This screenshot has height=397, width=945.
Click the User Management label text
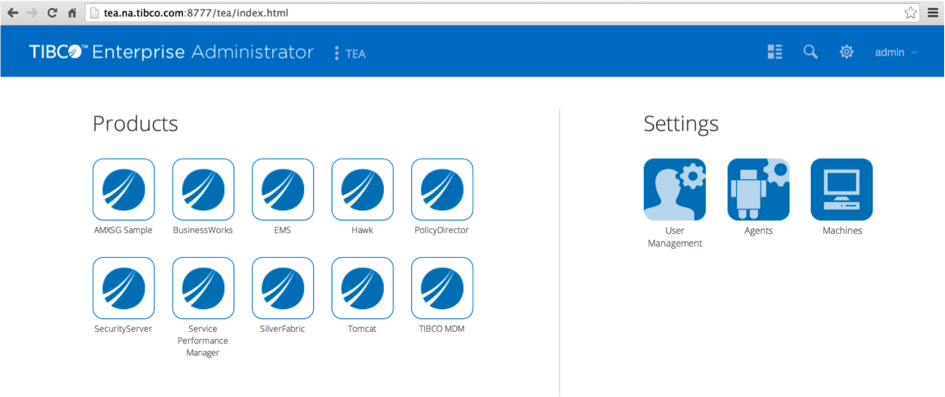coord(675,237)
